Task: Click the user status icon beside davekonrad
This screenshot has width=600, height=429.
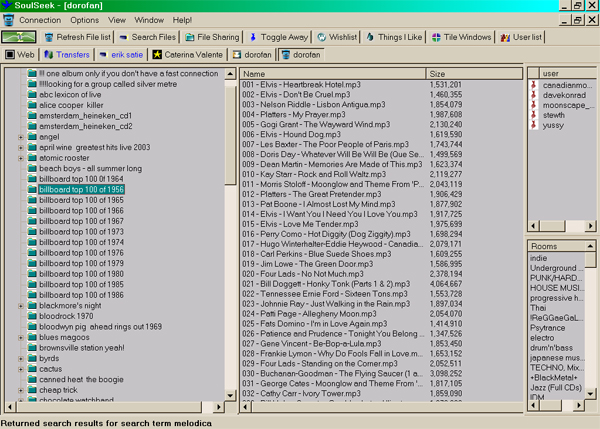Action: click(x=534, y=95)
